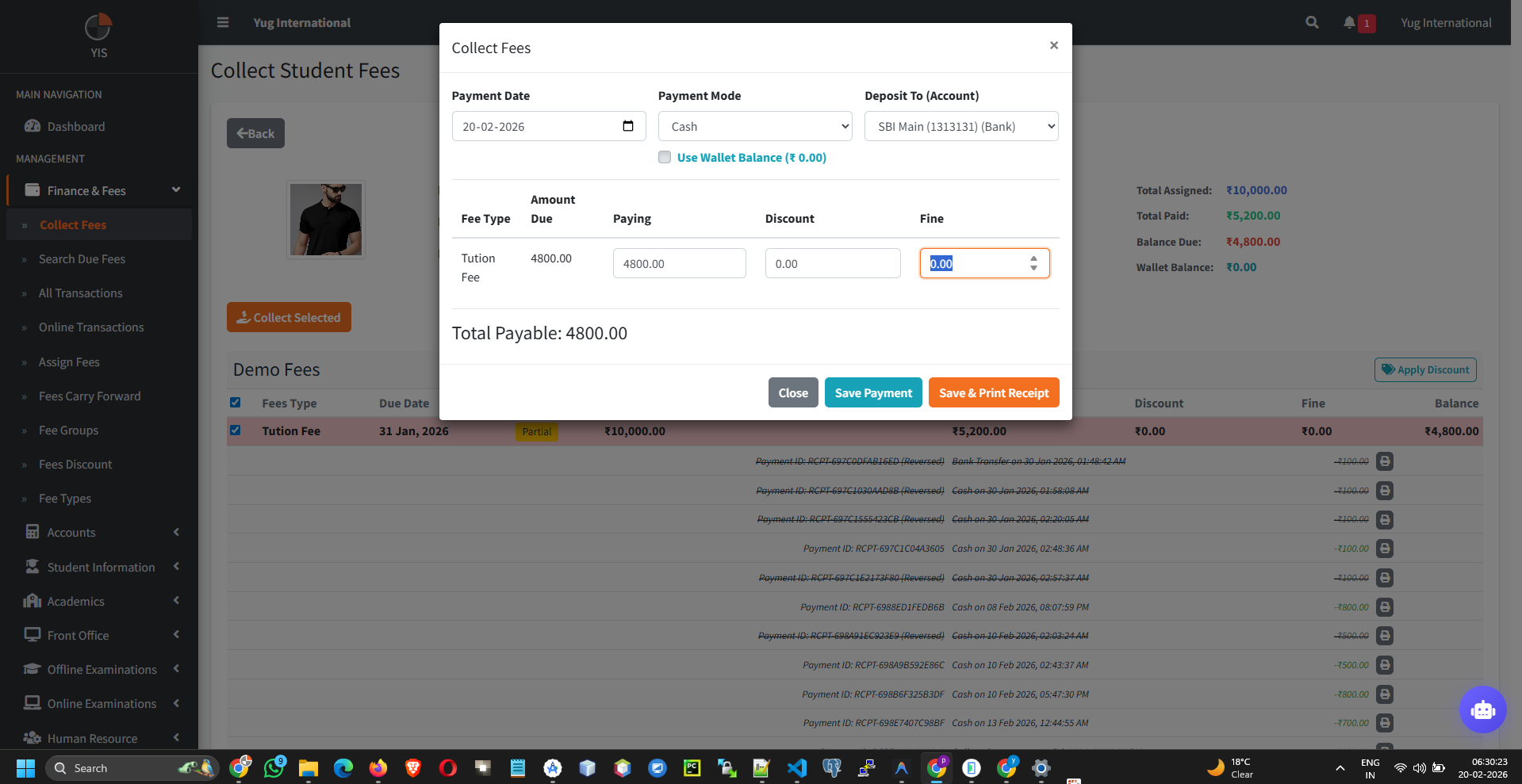Open the Academics section icon
Screen dimensions: 1522x784
pyautogui.click(x=32, y=601)
